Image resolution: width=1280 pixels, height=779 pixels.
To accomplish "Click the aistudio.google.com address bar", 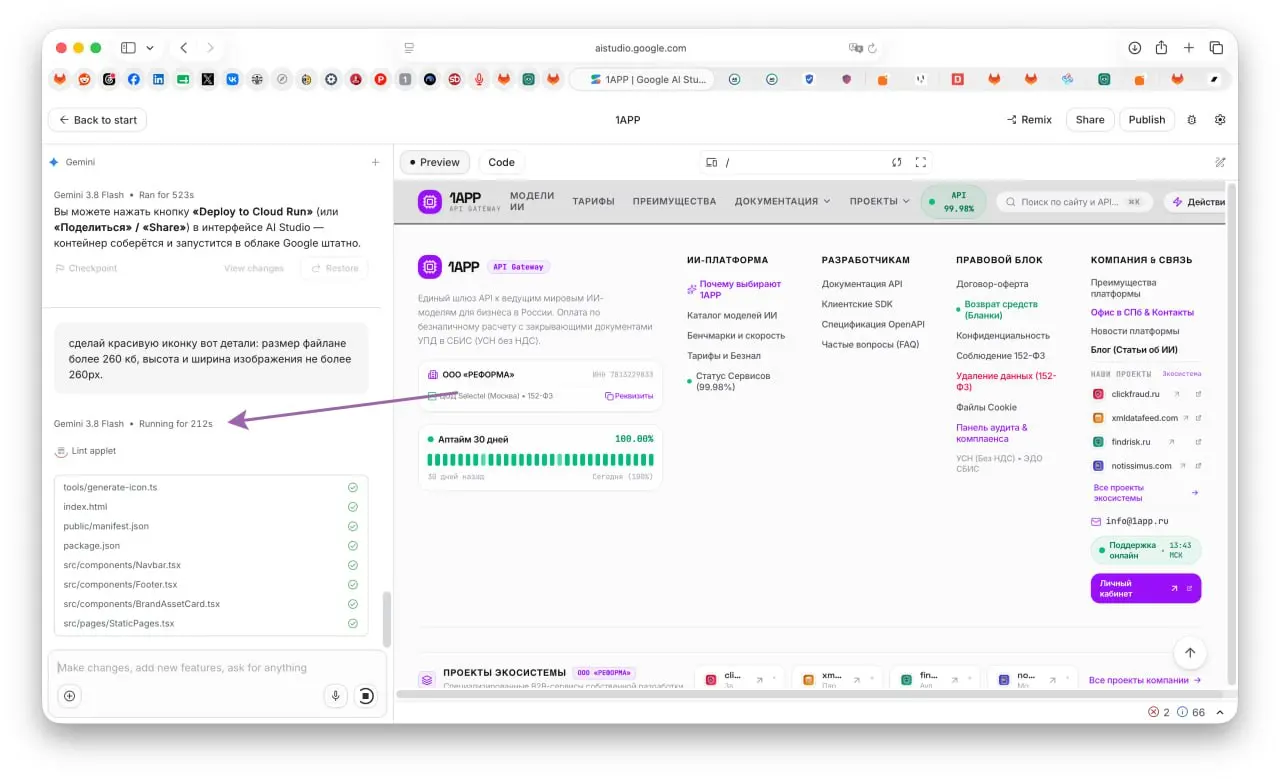I will pyautogui.click(x=640, y=48).
